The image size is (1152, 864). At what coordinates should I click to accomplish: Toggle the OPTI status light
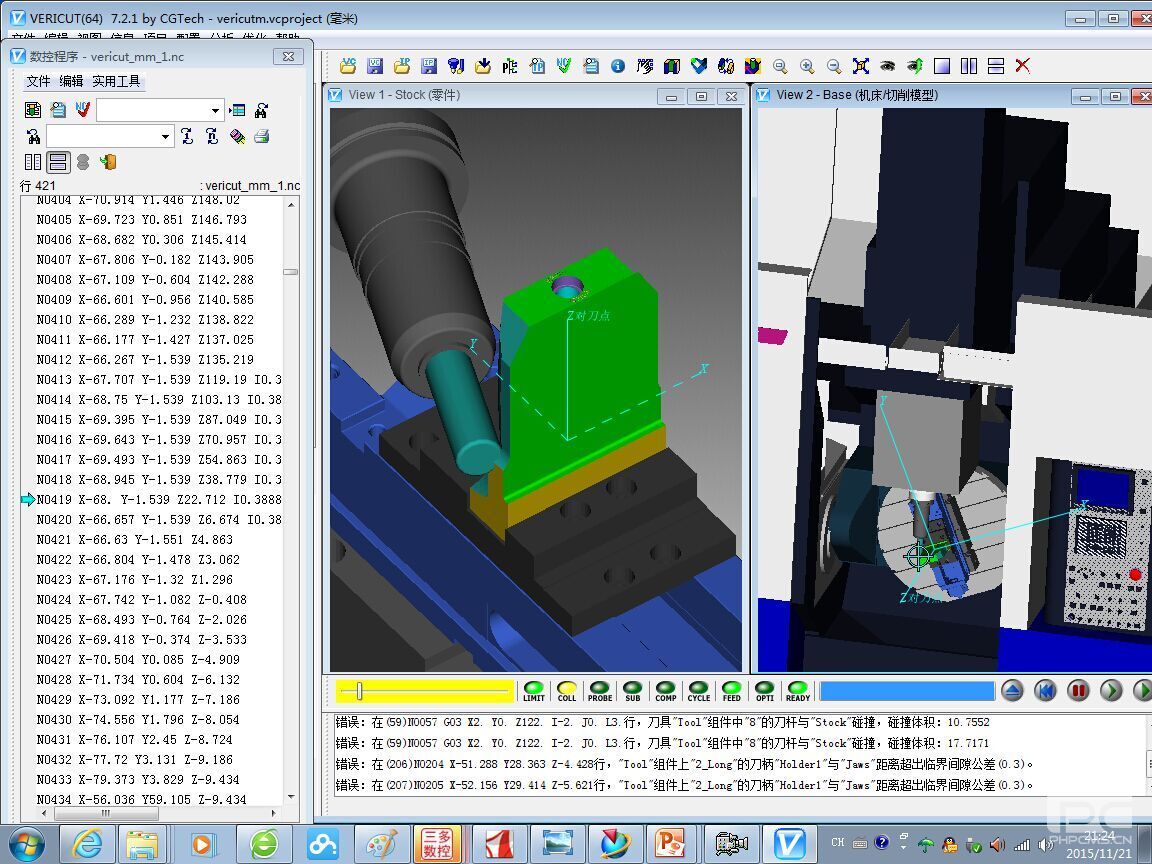tap(765, 691)
